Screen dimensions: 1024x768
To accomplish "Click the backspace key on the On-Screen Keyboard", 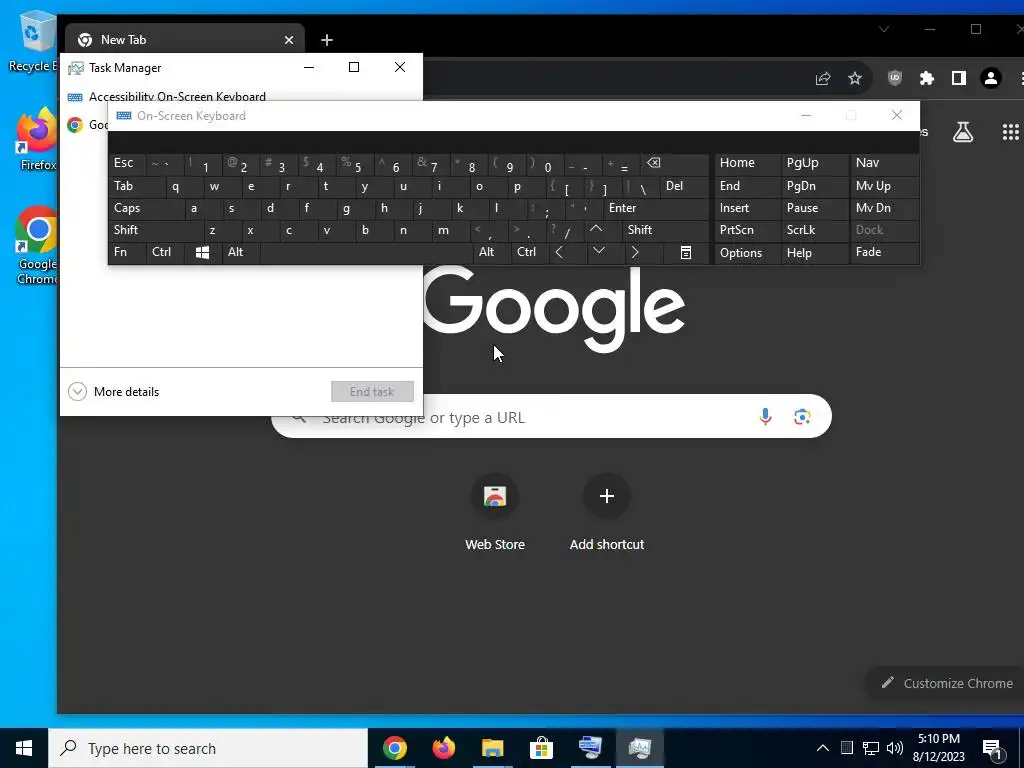I will [675, 163].
